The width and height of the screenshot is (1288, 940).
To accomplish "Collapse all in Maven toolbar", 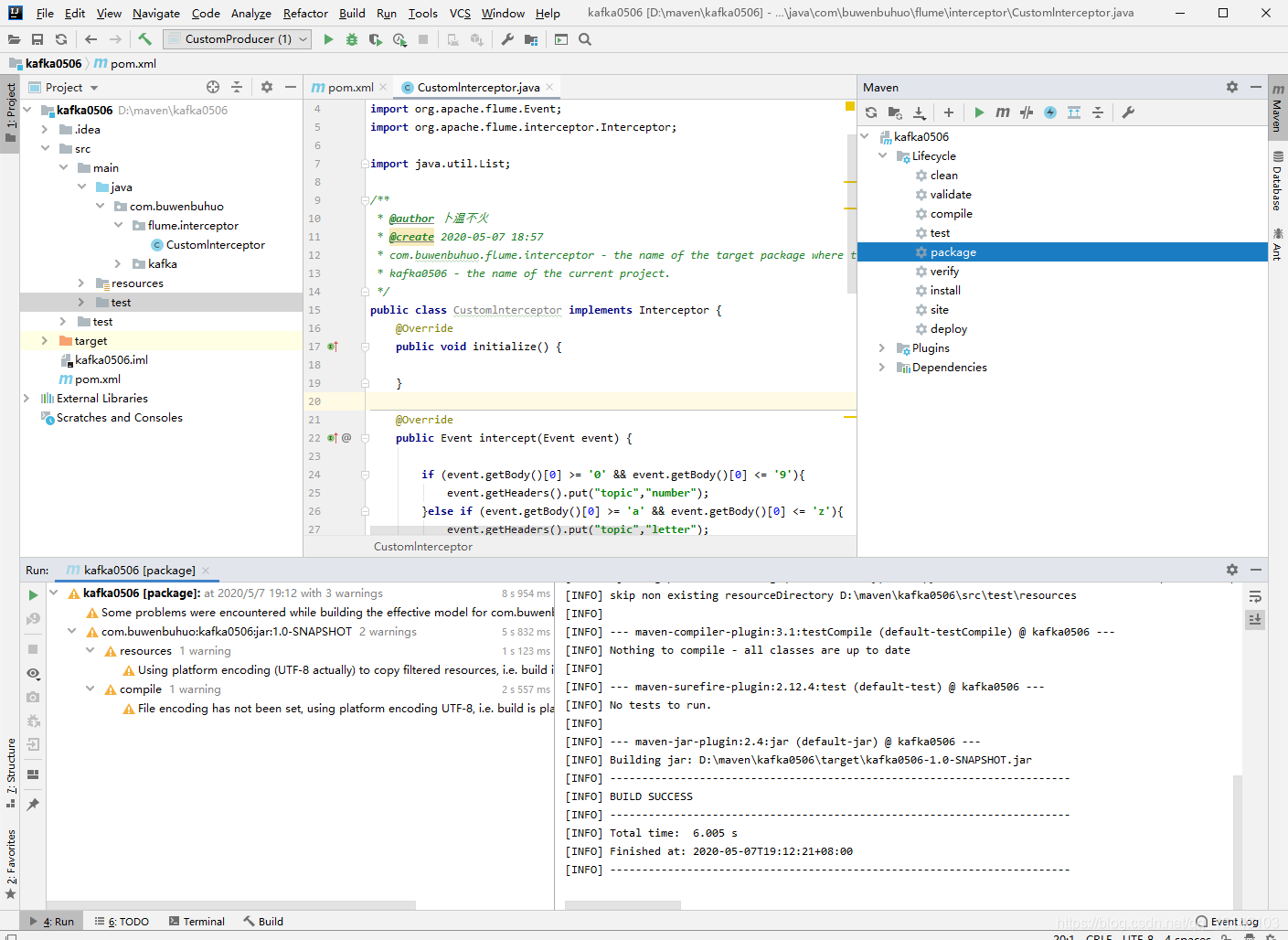I will click(1098, 112).
